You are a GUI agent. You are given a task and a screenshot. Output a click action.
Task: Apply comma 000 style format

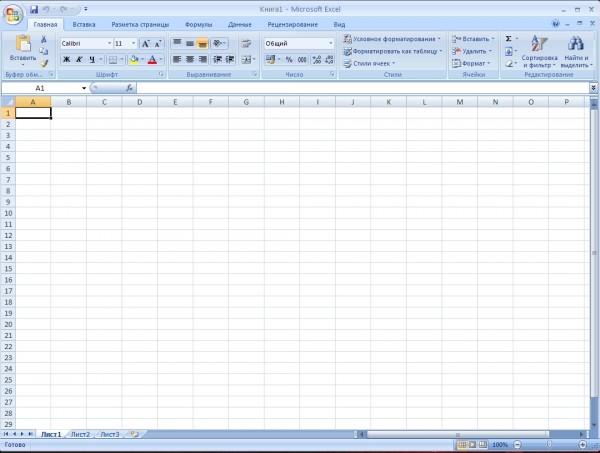(x=302, y=59)
